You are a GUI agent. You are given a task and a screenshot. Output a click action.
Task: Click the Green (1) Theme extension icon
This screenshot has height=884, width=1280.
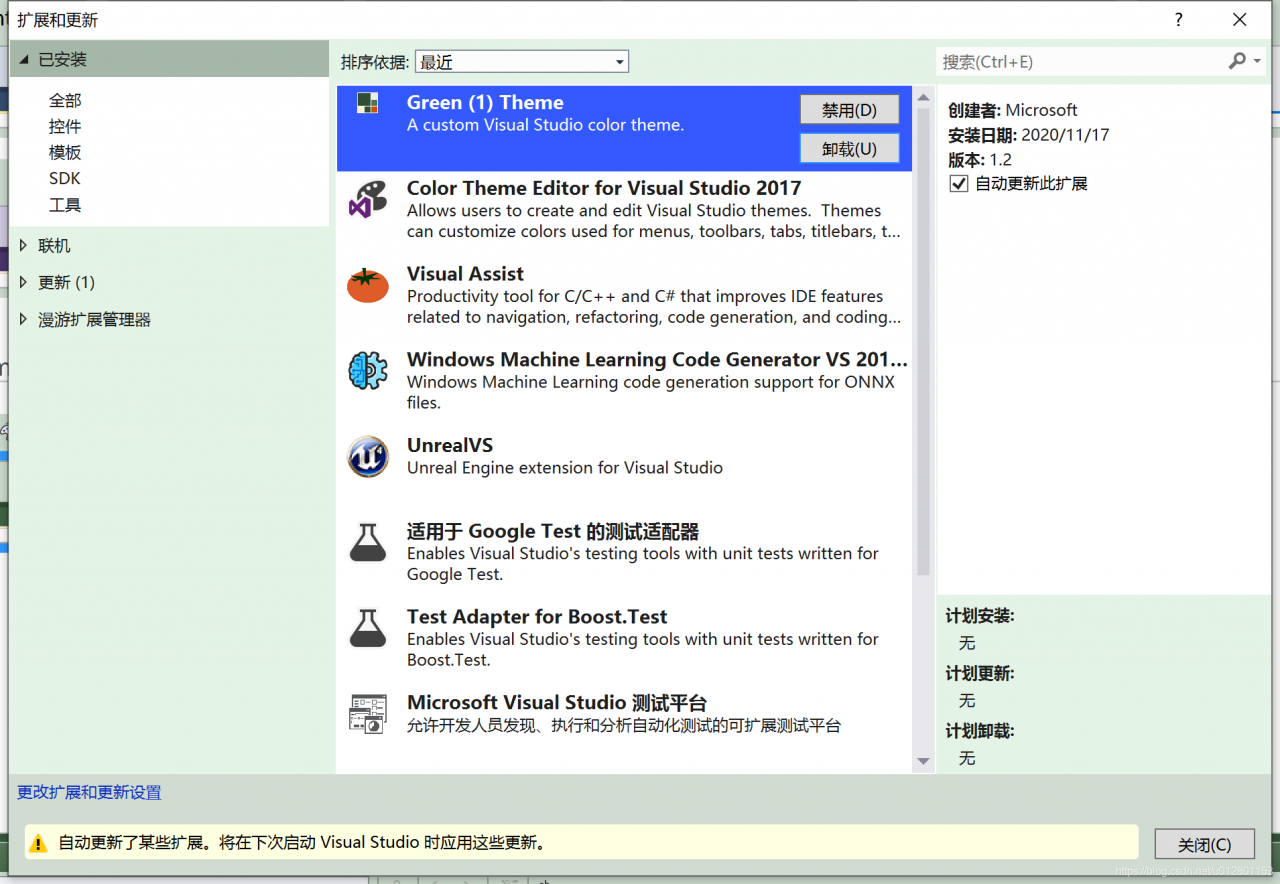(x=368, y=103)
